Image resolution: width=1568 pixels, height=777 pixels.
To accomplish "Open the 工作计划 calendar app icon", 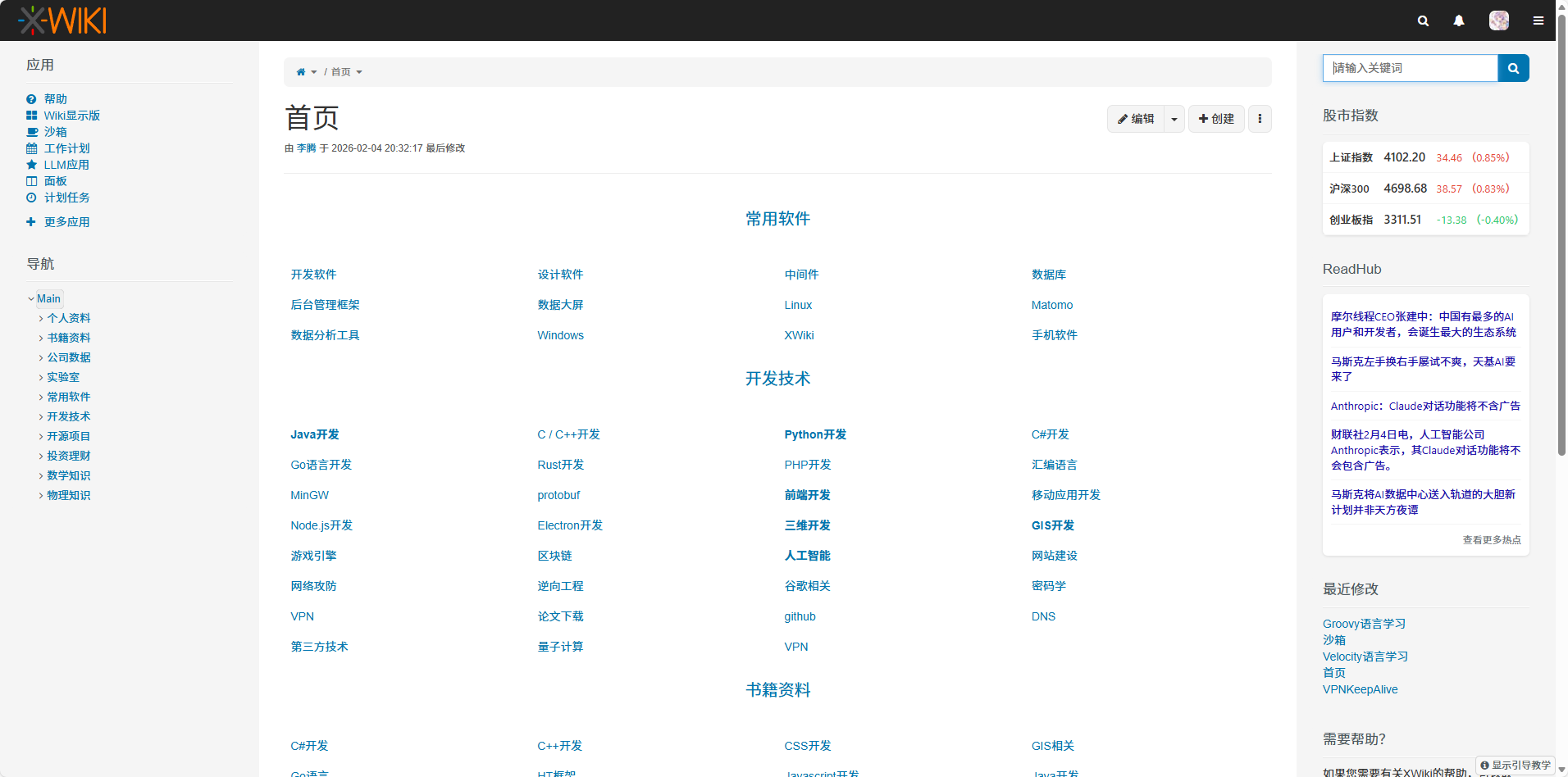I will click(x=31, y=148).
